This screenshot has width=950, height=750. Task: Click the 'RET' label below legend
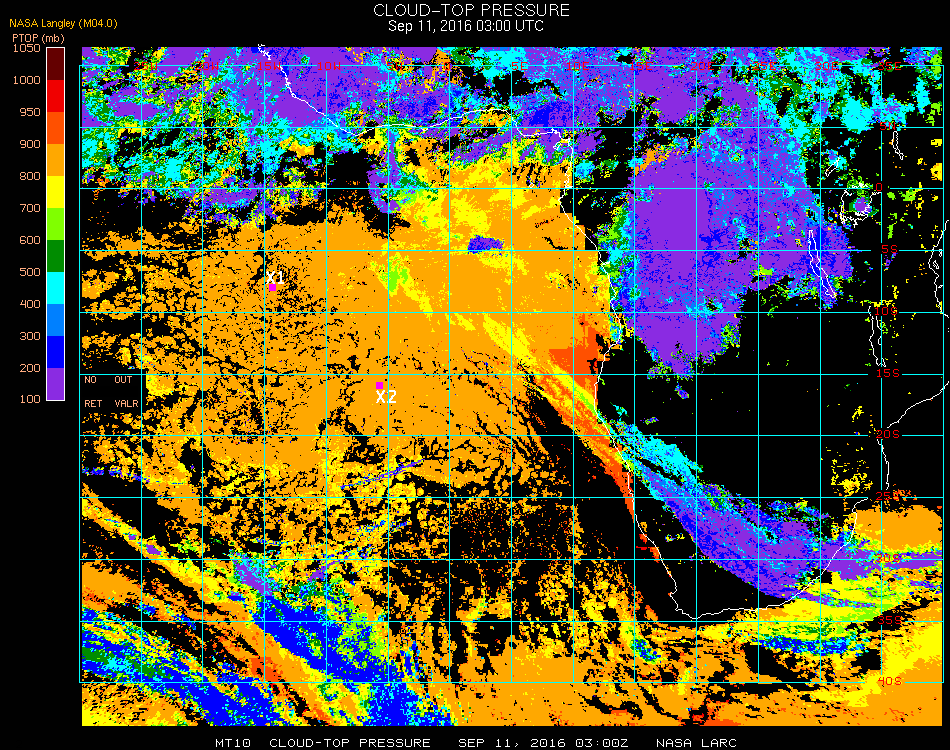(x=93, y=403)
